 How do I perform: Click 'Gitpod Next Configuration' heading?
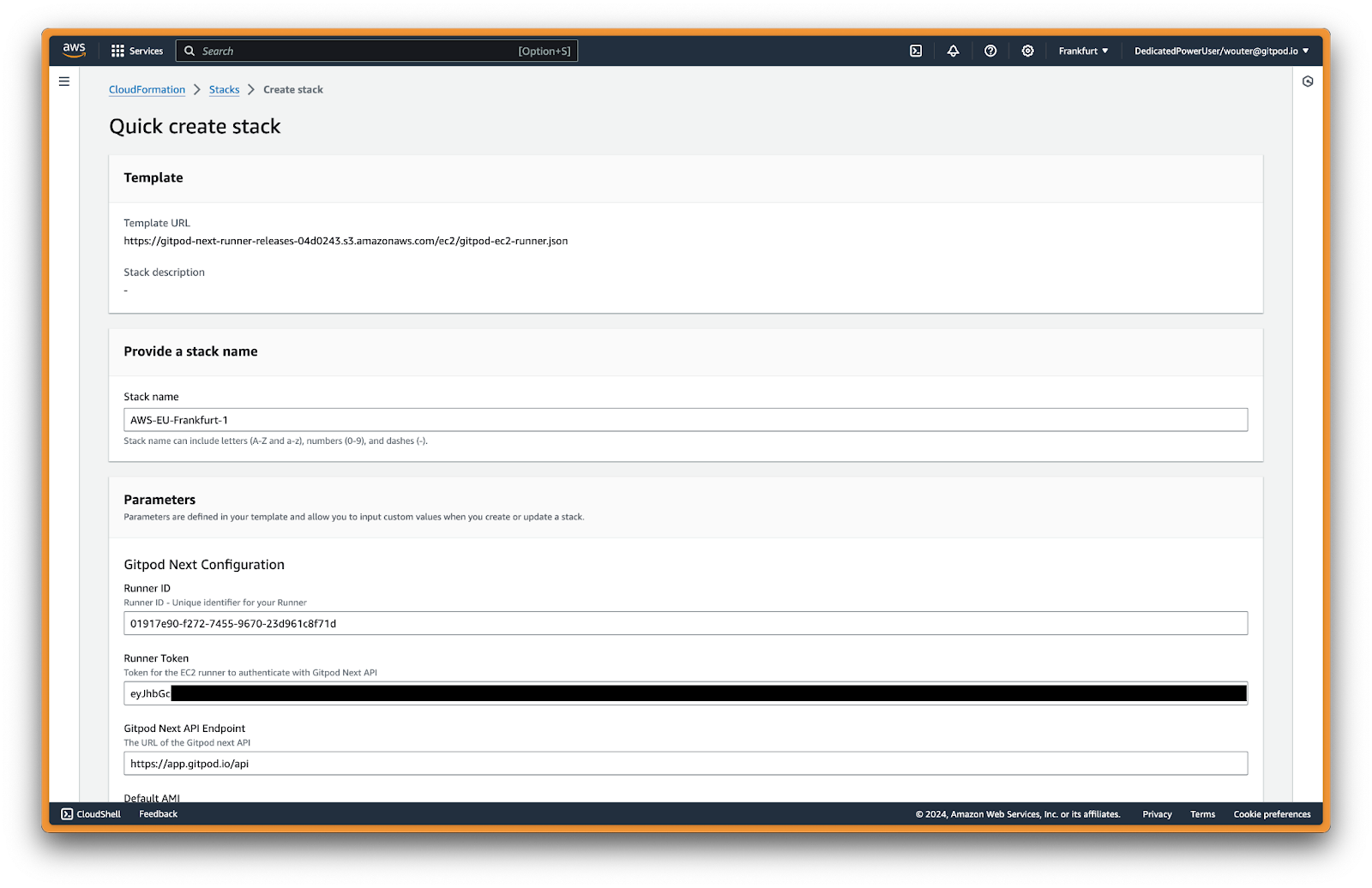pyautogui.click(x=204, y=565)
